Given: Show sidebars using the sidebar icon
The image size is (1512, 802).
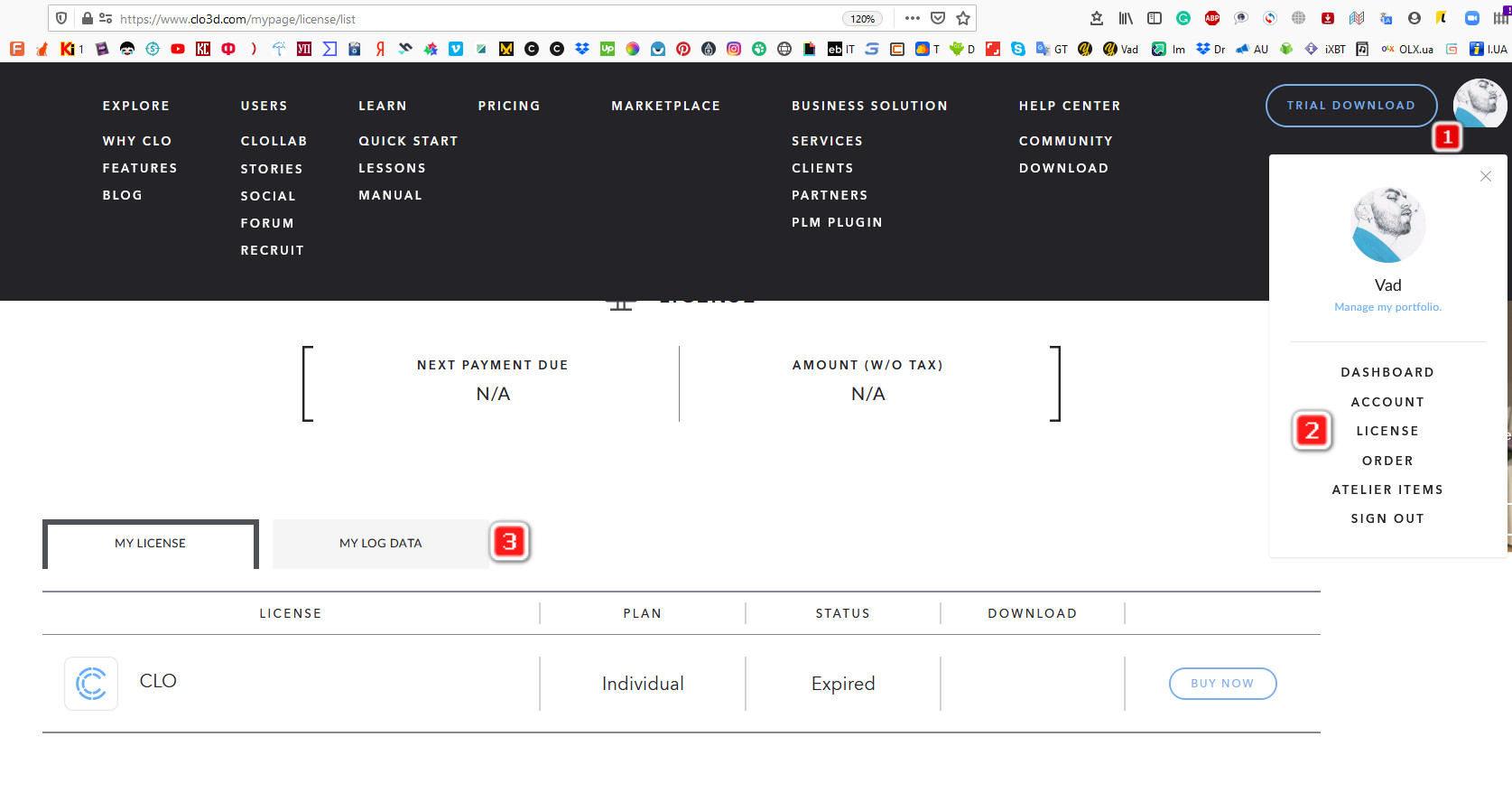Looking at the screenshot, I should tap(1155, 18).
